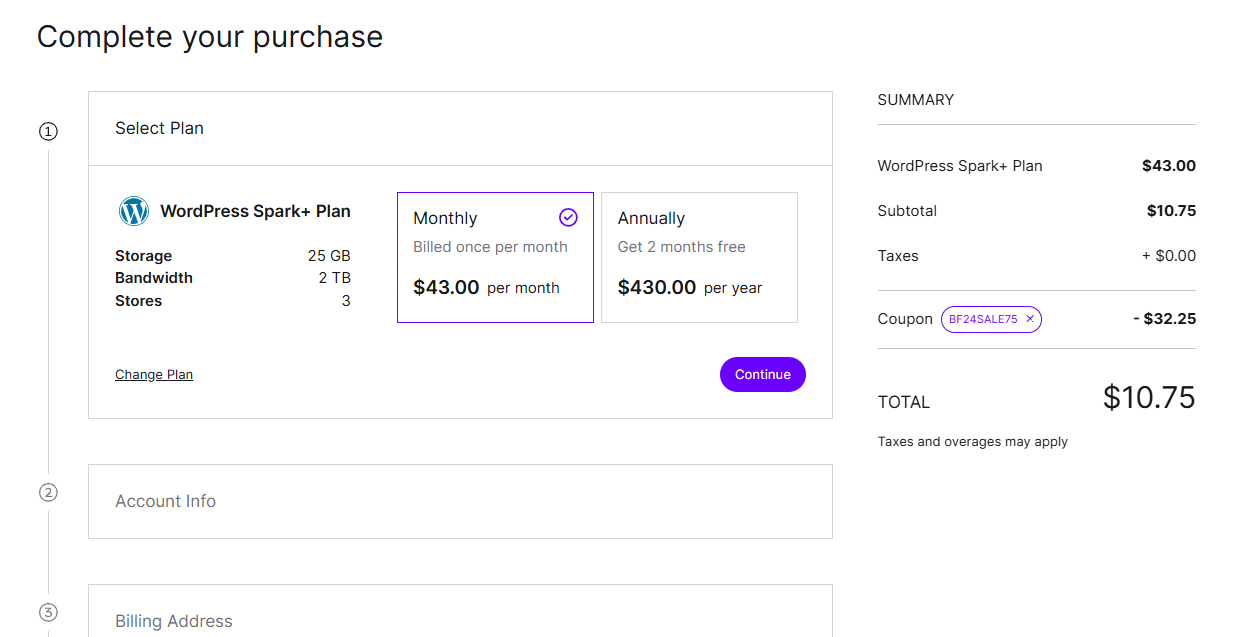1237x637 pixels.
Task: Click the Select Plan section header
Action: point(460,128)
